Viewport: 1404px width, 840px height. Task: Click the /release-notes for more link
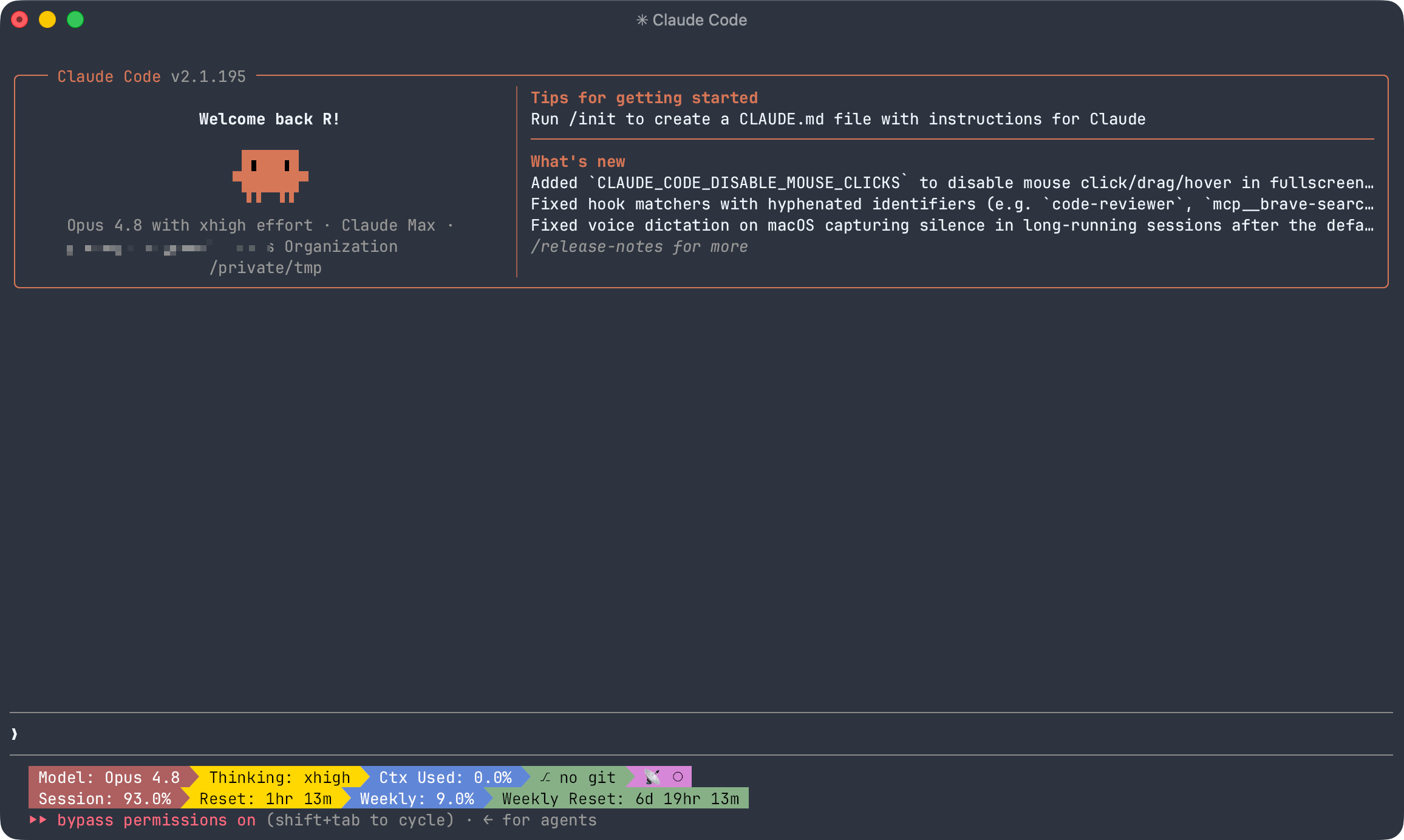(x=639, y=246)
